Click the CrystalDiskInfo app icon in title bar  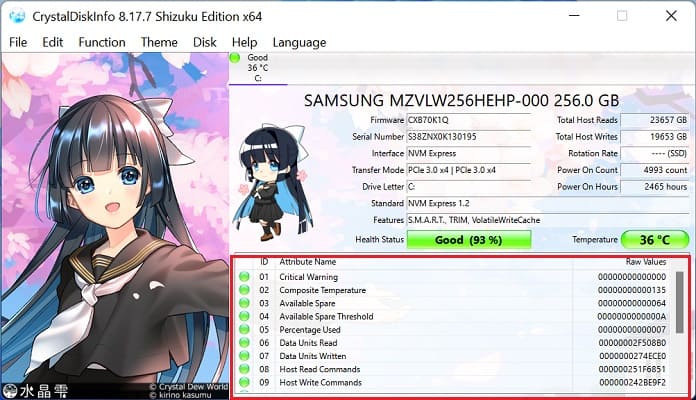17,16
